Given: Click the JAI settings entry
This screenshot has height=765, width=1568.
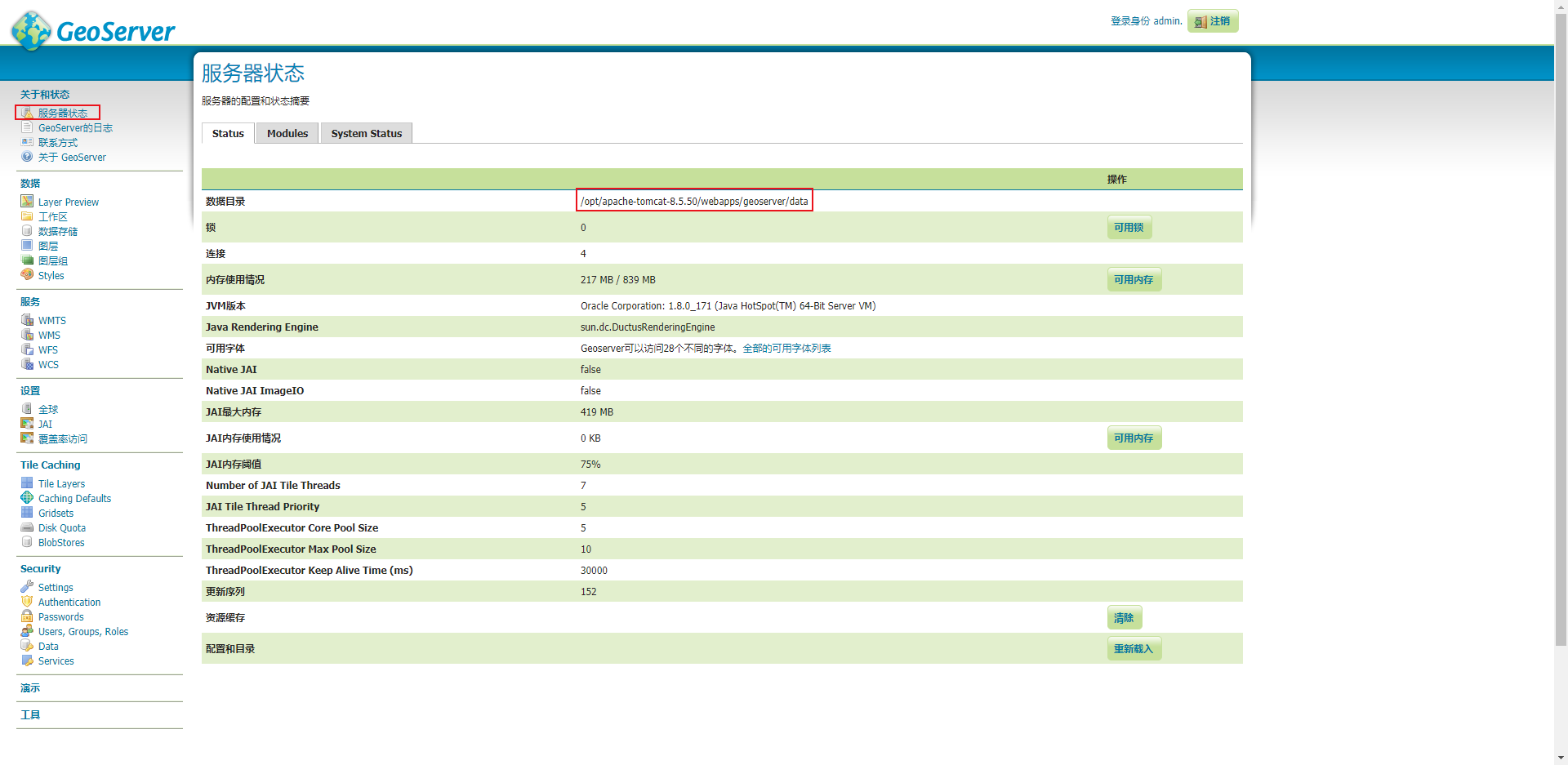Looking at the screenshot, I should pyautogui.click(x=45, y=424).
